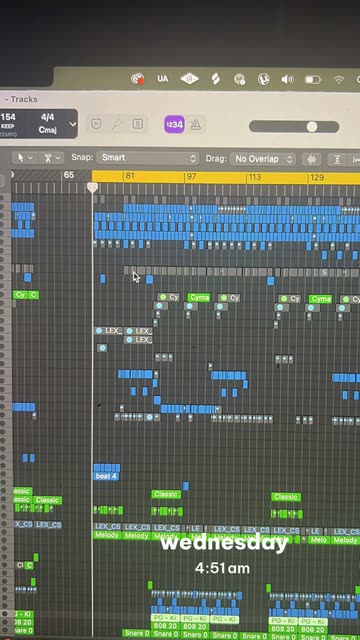360x640 pixels.
Task: Open the Wi-Fi menu bar icon
Action: pos(338,80)
